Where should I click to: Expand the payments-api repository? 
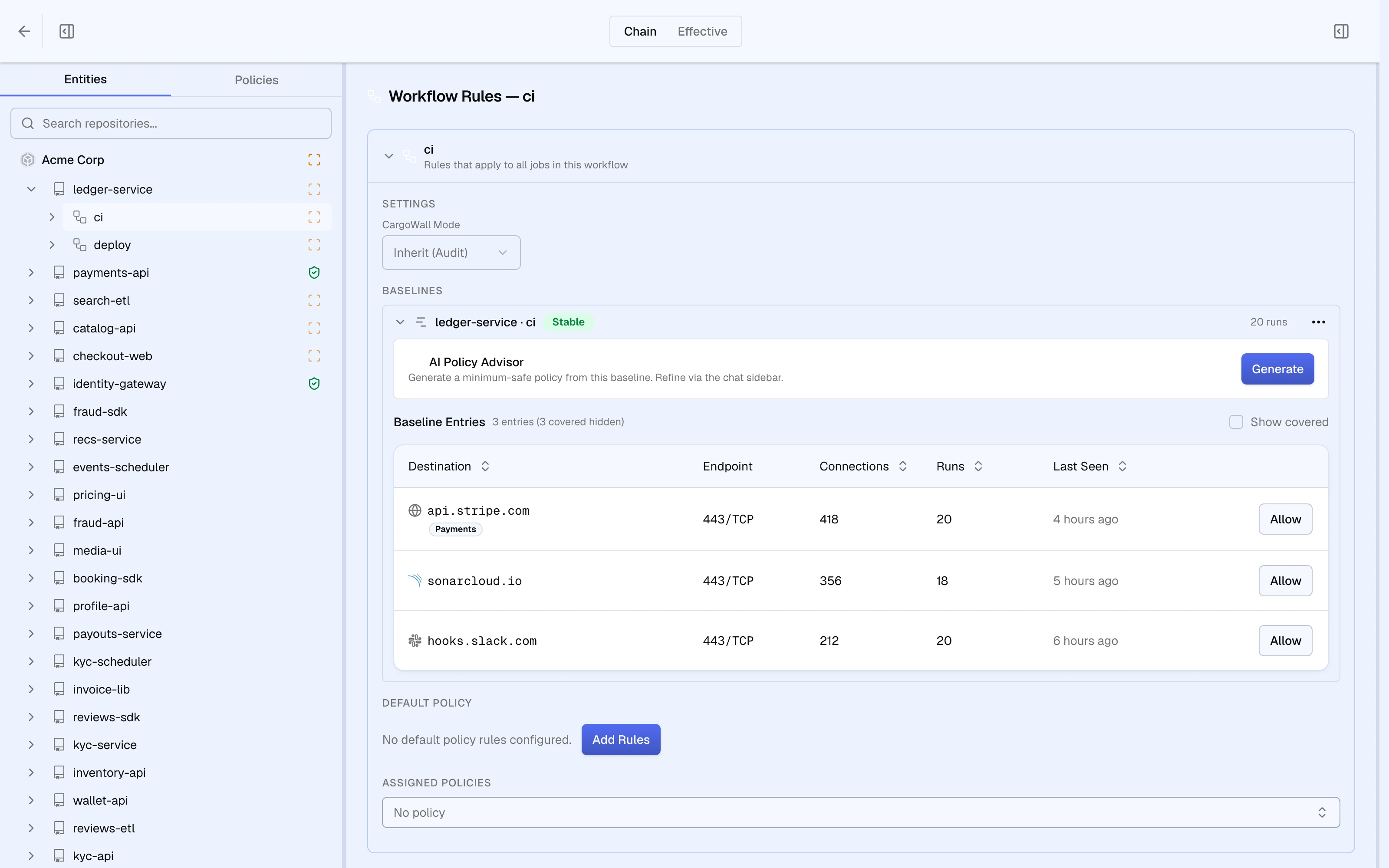[x=31, y=273]
